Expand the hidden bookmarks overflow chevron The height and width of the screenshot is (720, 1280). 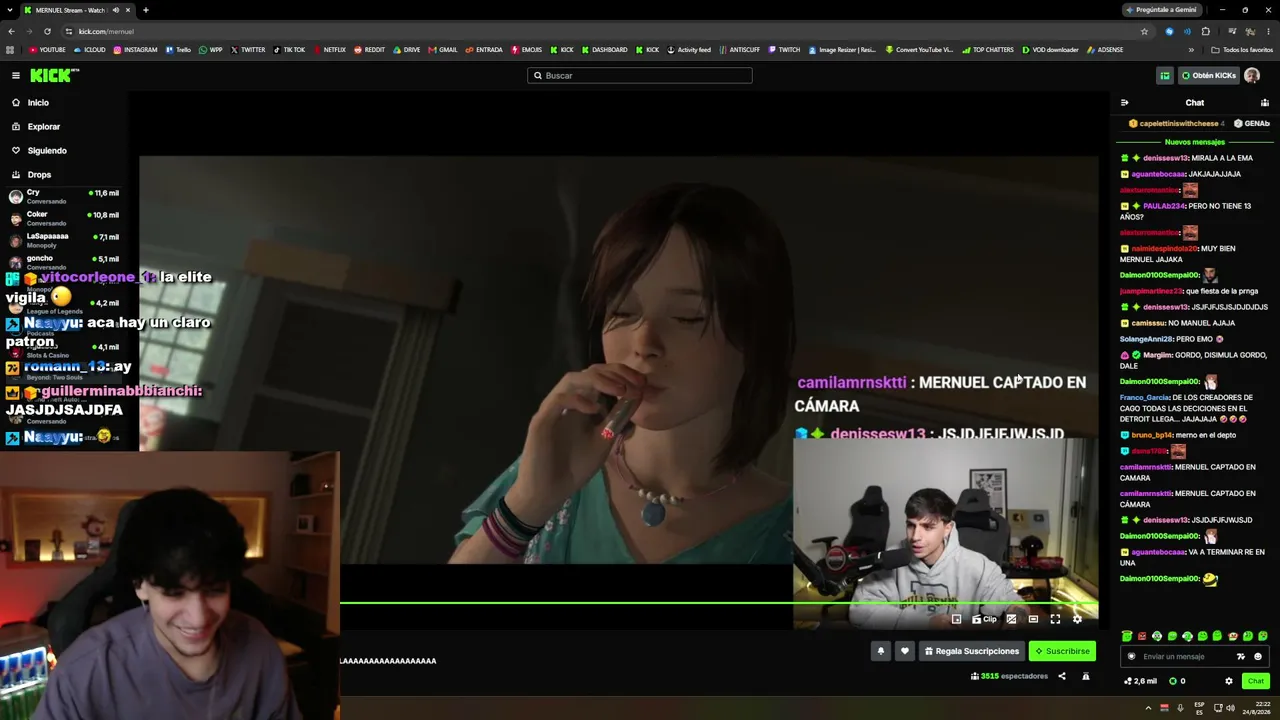tap(1190, 49)
